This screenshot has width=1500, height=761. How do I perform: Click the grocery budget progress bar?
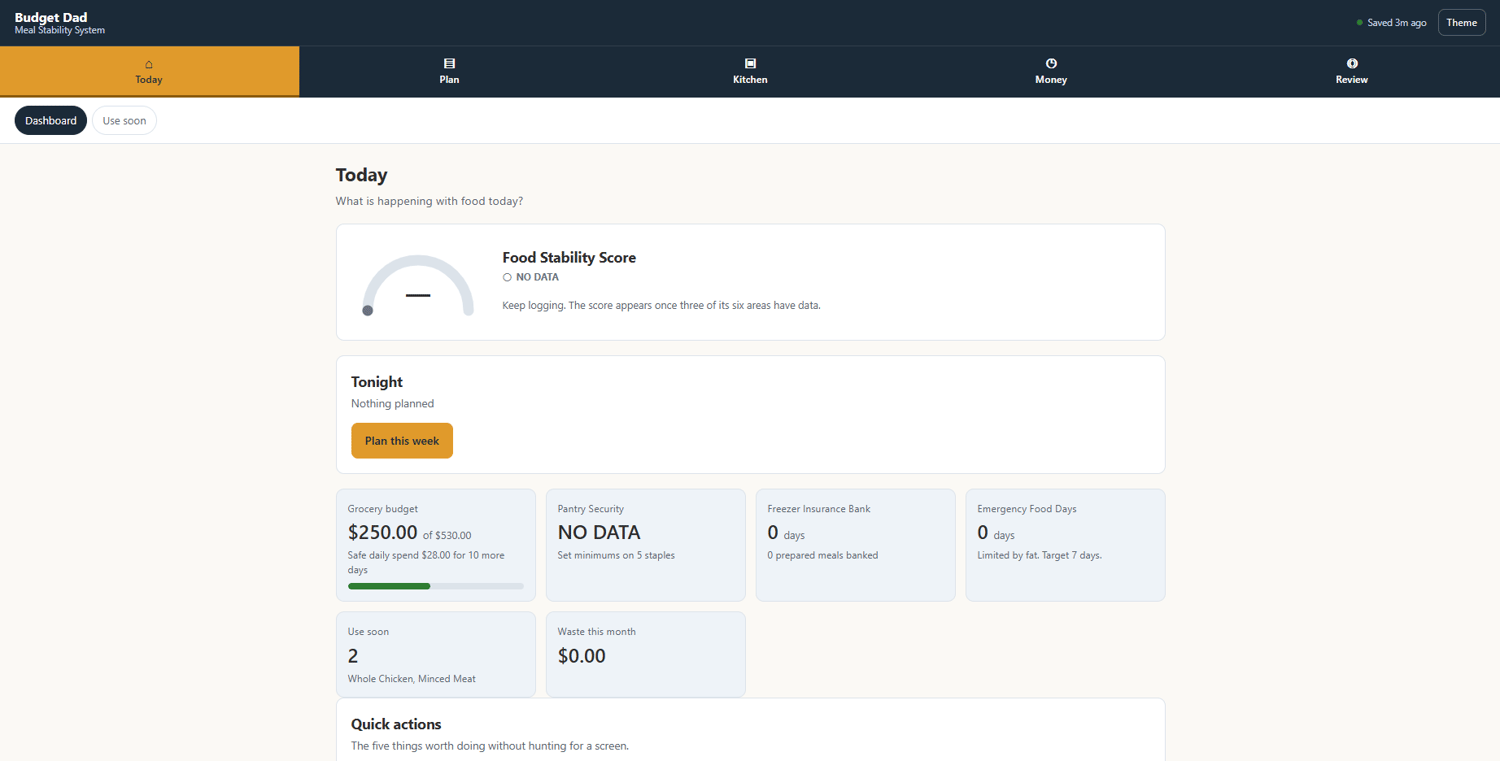click(x=436, y=586)
